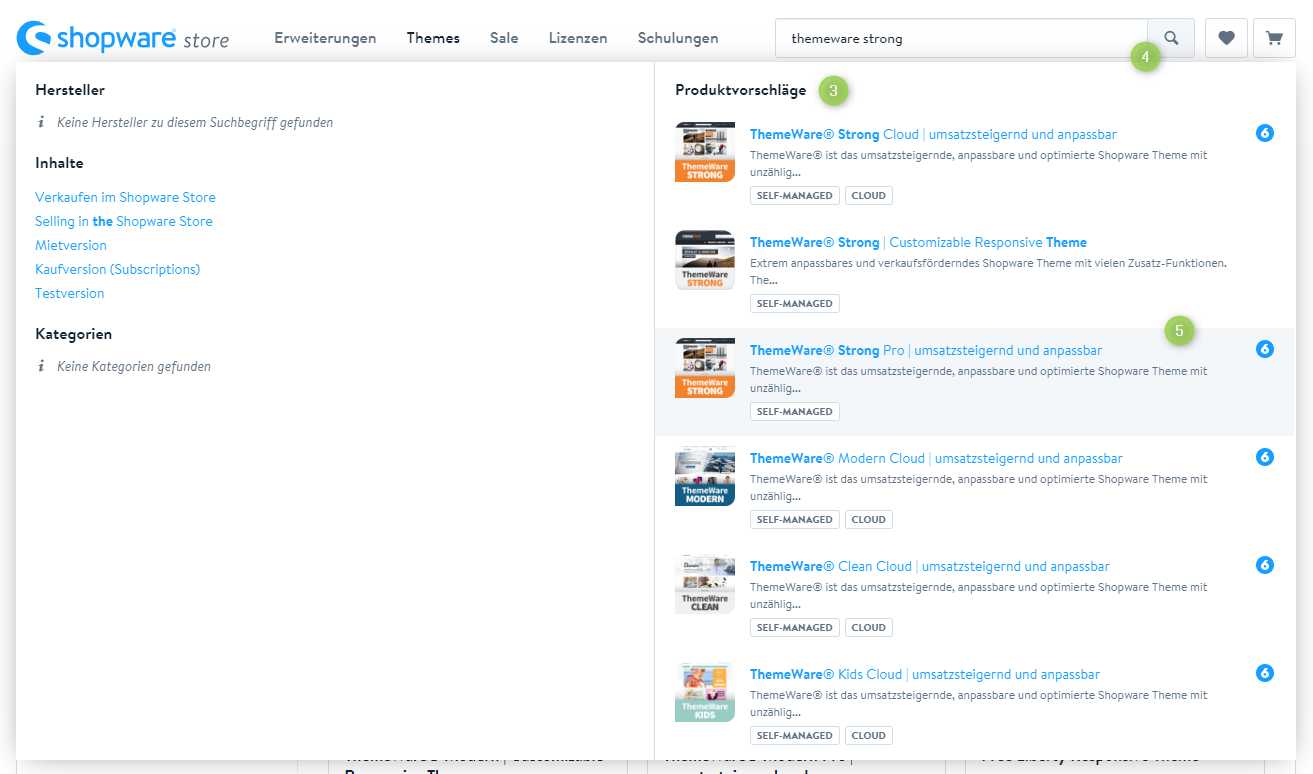The image size is (1313, 774).
Task: Open the shopping cart icon
Action: (1274, 38)
